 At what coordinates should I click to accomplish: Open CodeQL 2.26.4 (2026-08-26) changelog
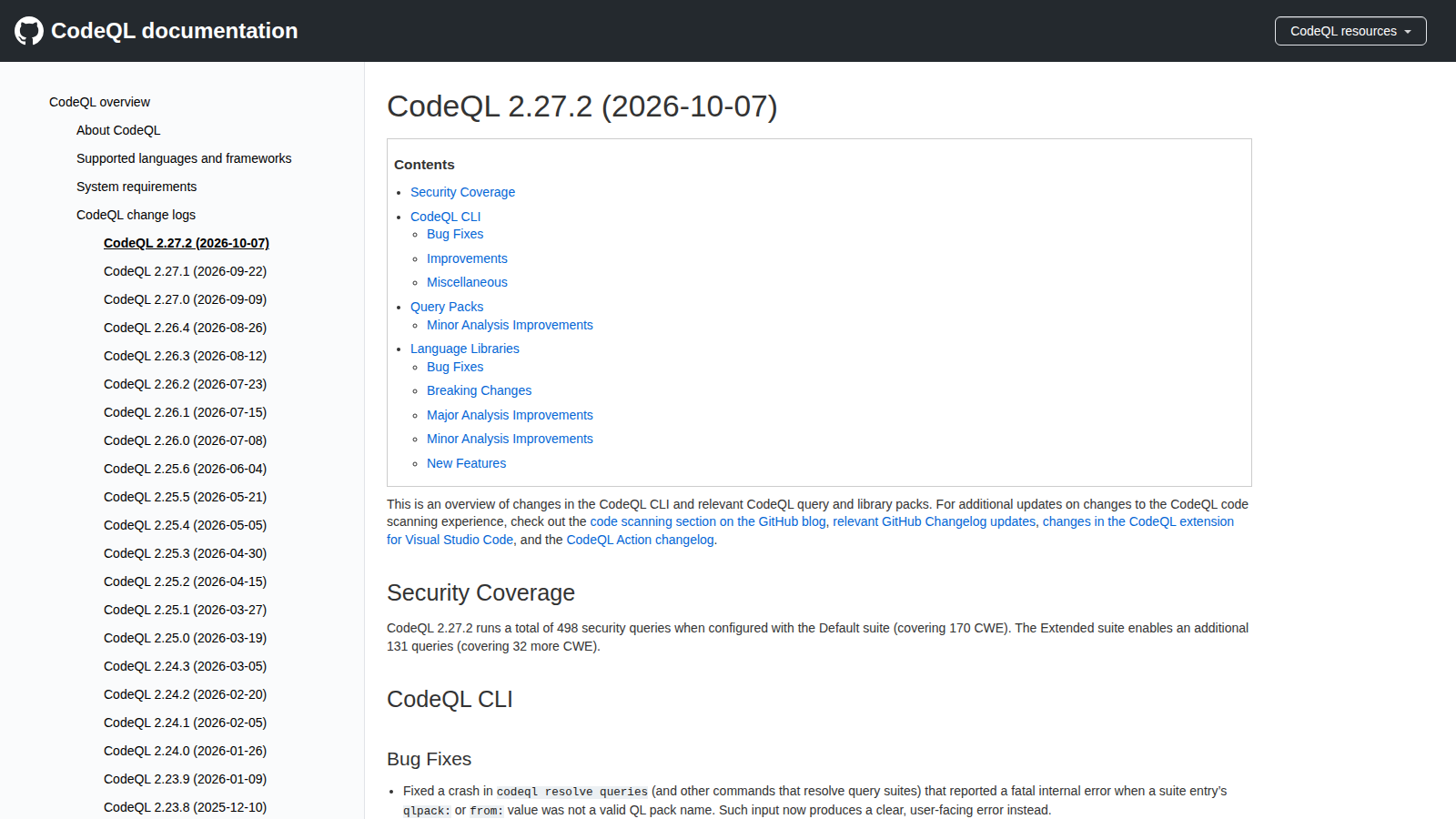(x=185, y=328)
